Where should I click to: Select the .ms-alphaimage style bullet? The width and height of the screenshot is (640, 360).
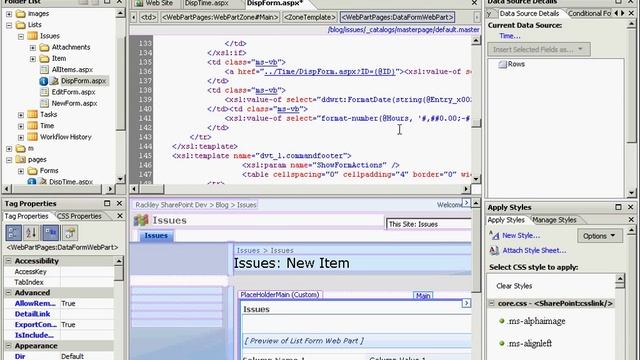click(x=502, y=321)
